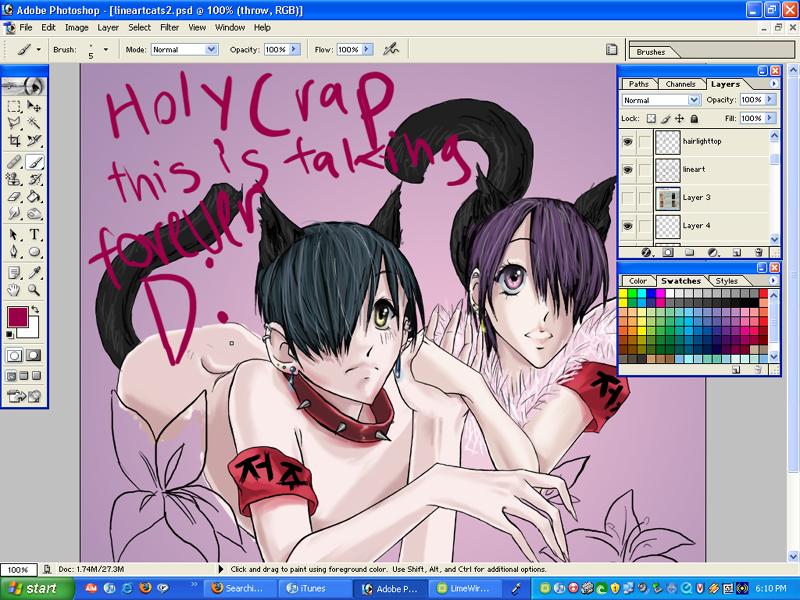Viewport: 800px width, 600px height.
Task: Add a layer style in Layers panel
Action: click(x=646, y=252)
